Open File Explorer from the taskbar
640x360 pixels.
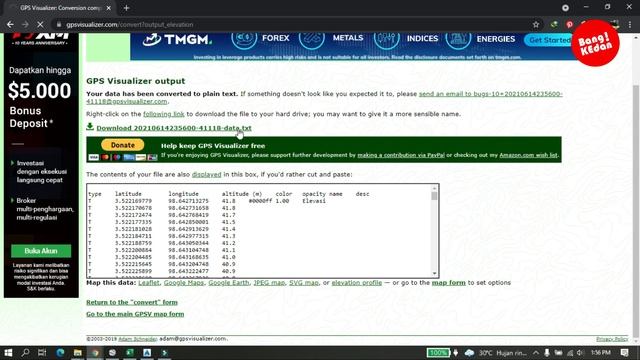tap(78, 353)
